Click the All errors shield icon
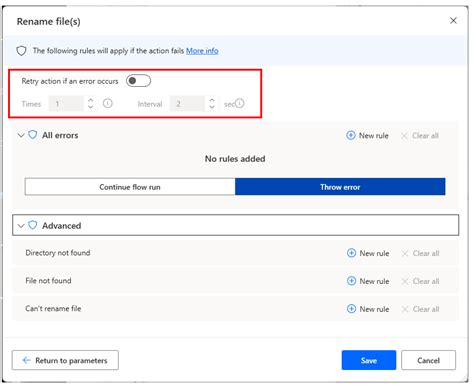 coord(33,135)
